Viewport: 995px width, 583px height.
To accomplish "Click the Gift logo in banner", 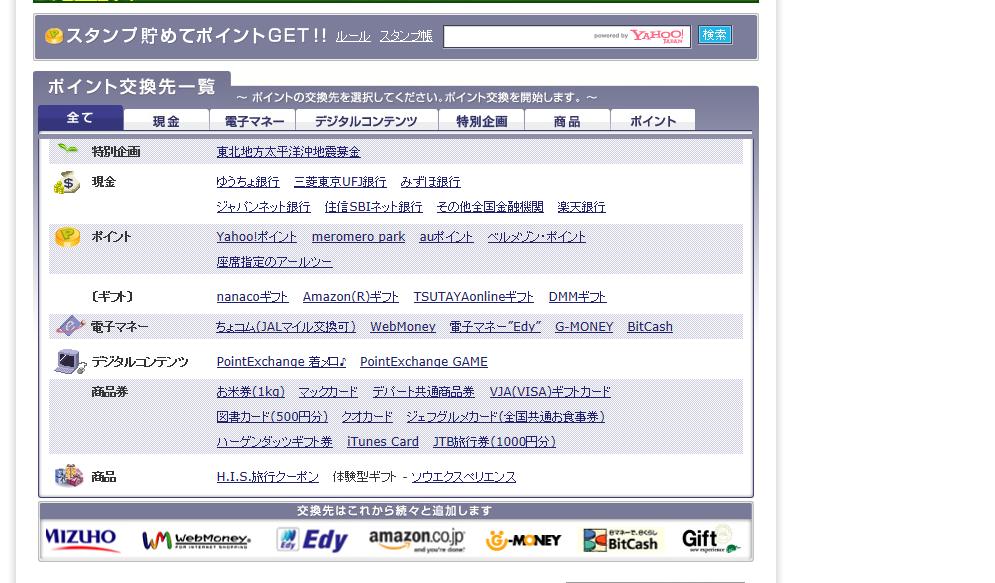I will pos(710,540).
